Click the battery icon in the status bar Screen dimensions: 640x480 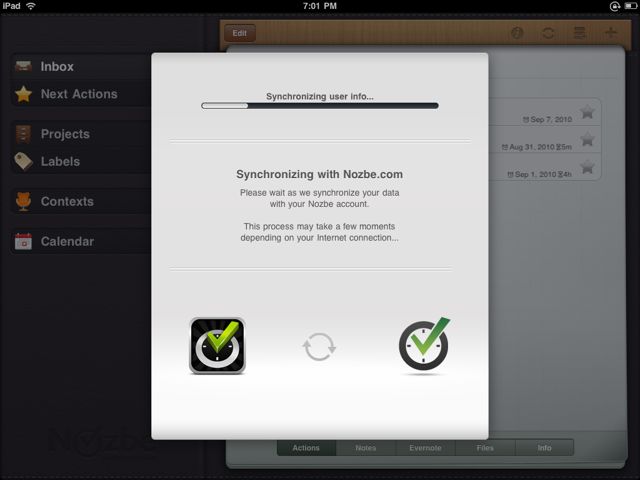tap(630, 6)
